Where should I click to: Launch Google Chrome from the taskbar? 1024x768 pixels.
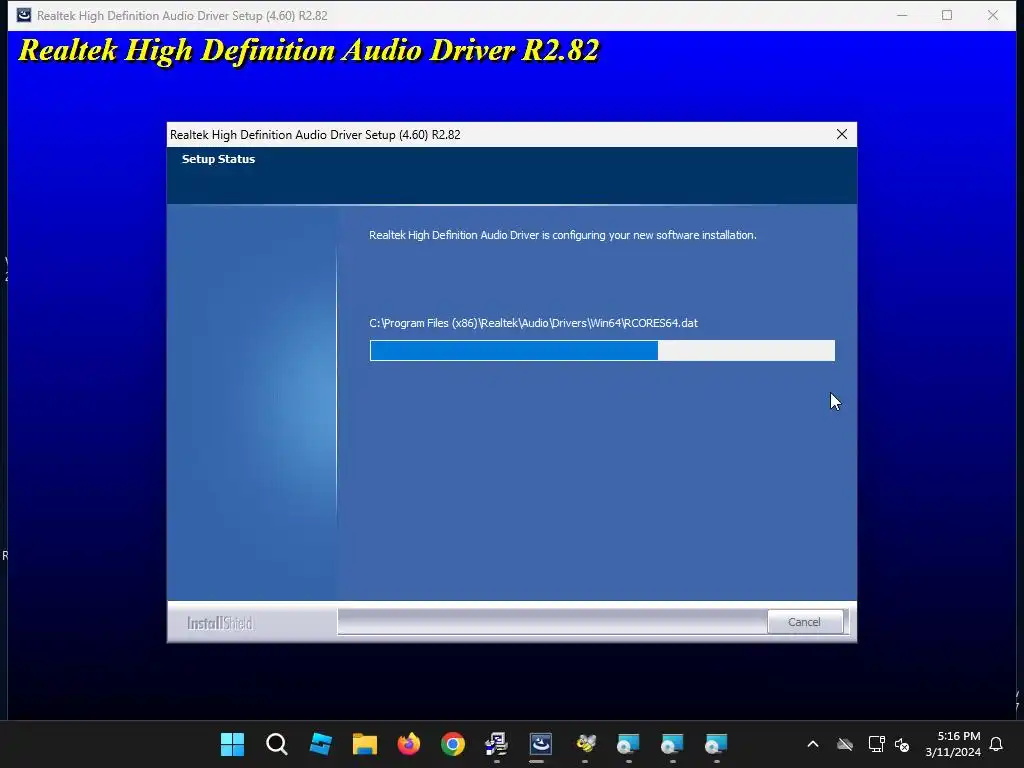coord(453,744)
